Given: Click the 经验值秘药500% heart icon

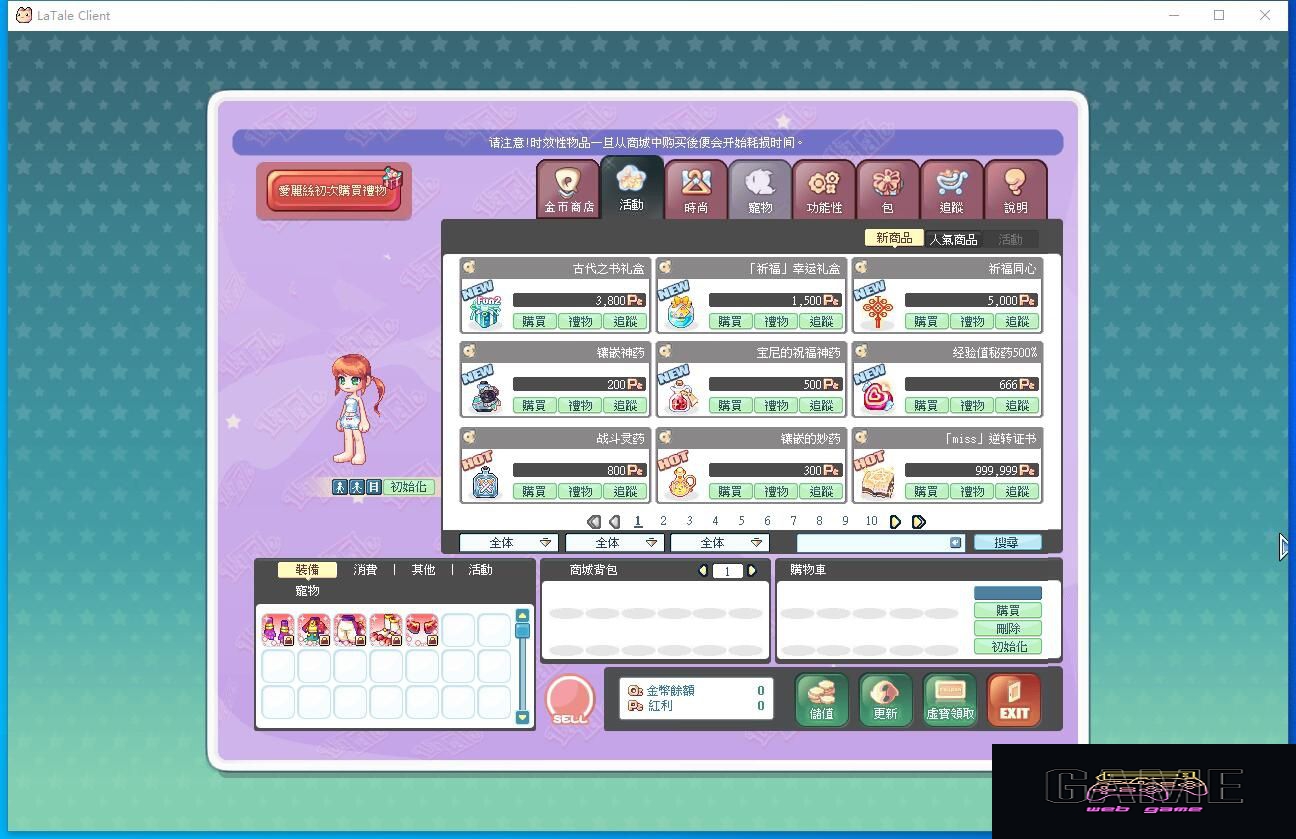Looking at the screenshot, I should 877,395.
